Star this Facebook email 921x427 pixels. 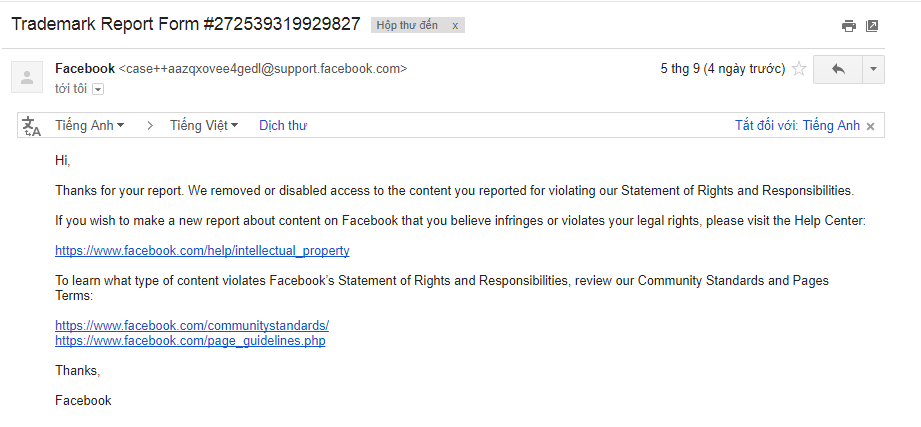pyautogui.click(x=799, y=69)
